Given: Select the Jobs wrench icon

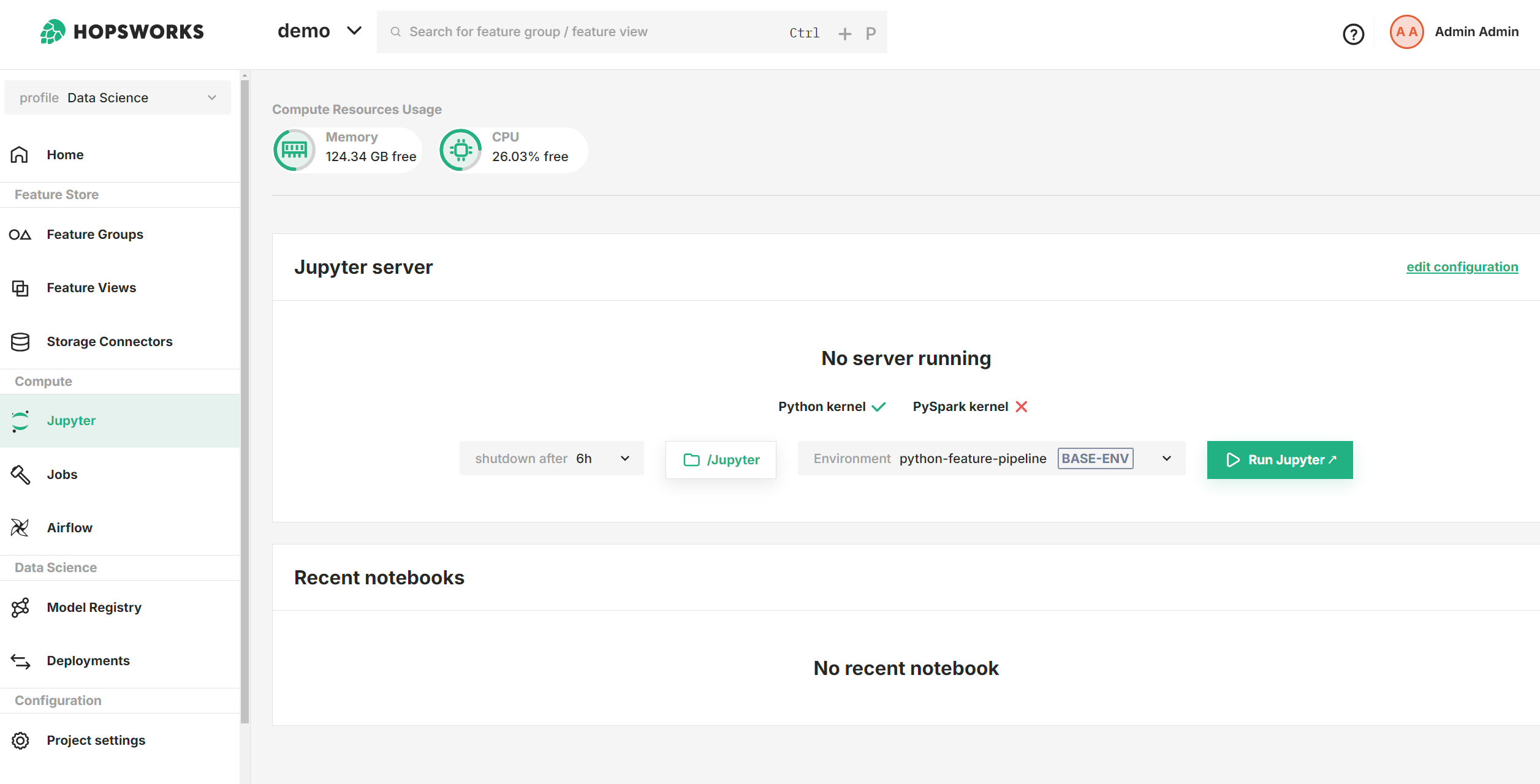Looking at the screenshot, I should click(20, 475).
